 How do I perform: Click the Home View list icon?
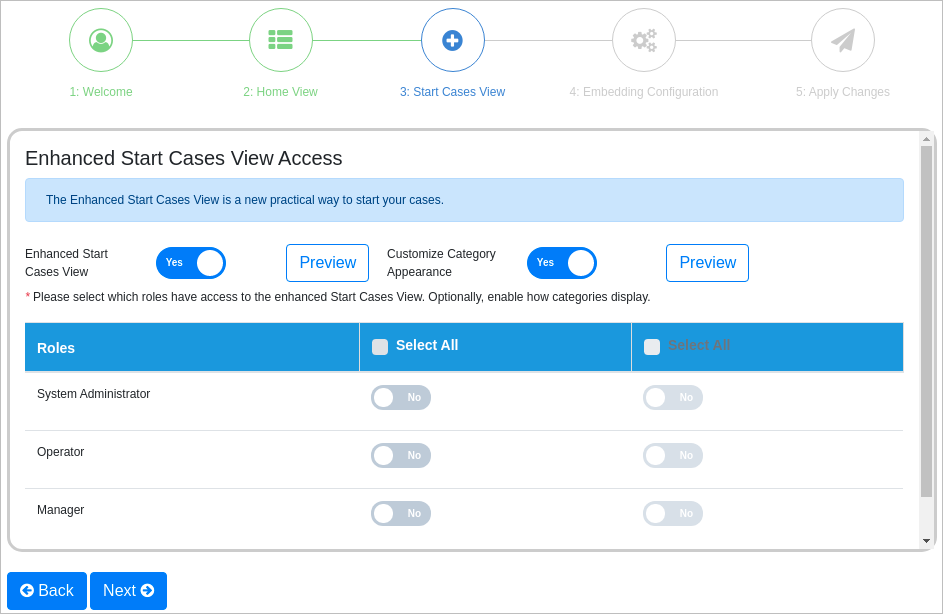pos(281,40)
